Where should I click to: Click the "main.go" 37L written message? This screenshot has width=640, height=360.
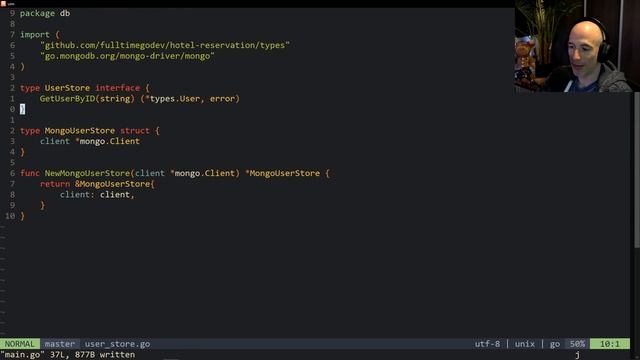click(x=68, y=355)
